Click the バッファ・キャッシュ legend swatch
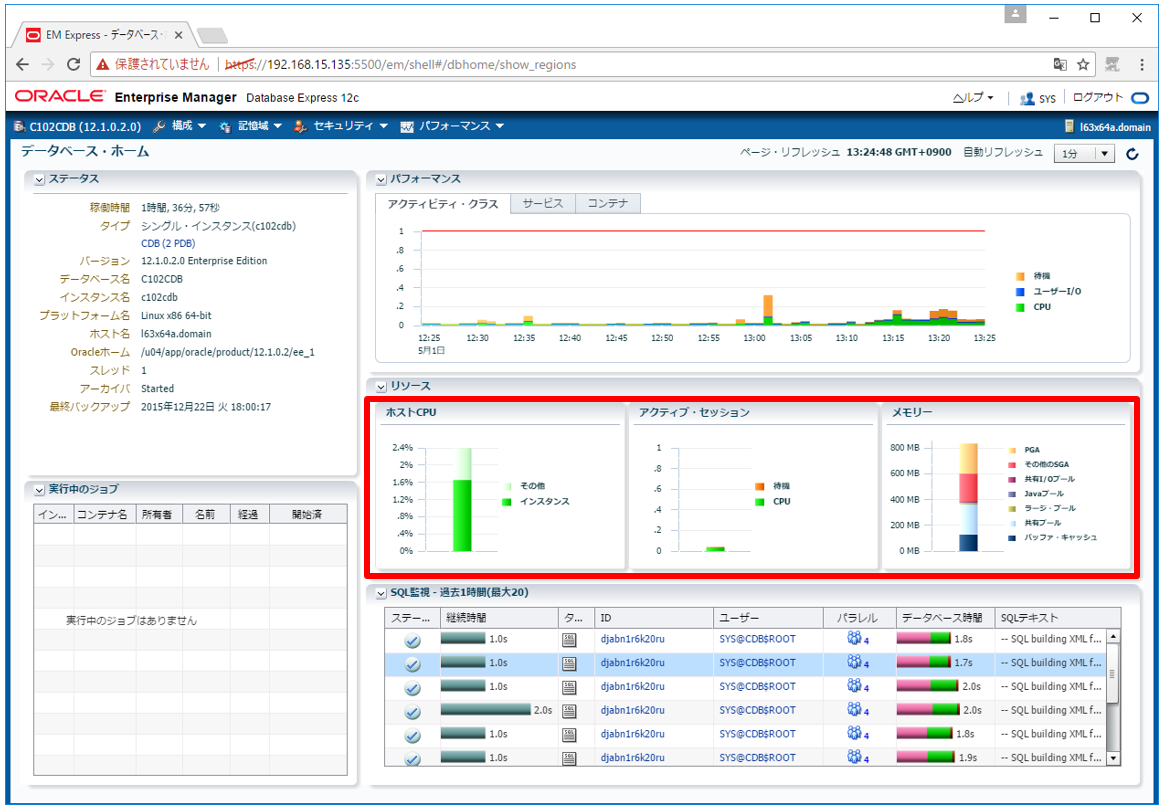Viewport: 1162px width, 809px height. pyautogui.click(x=1012, y=538)
